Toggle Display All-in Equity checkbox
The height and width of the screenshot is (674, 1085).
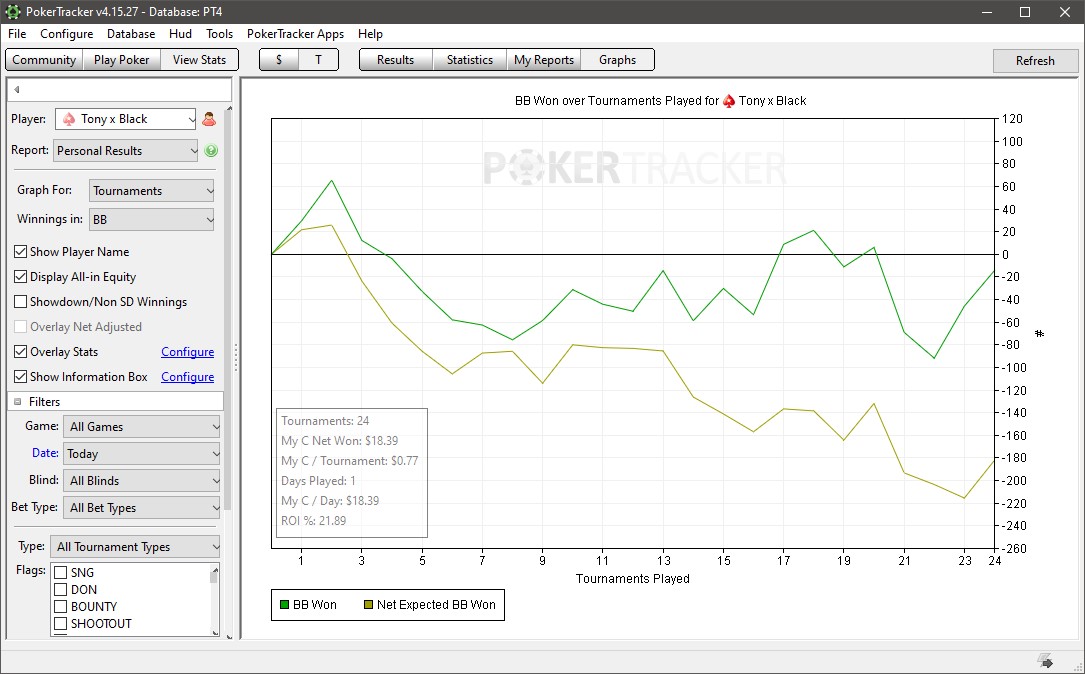(21, 277)
